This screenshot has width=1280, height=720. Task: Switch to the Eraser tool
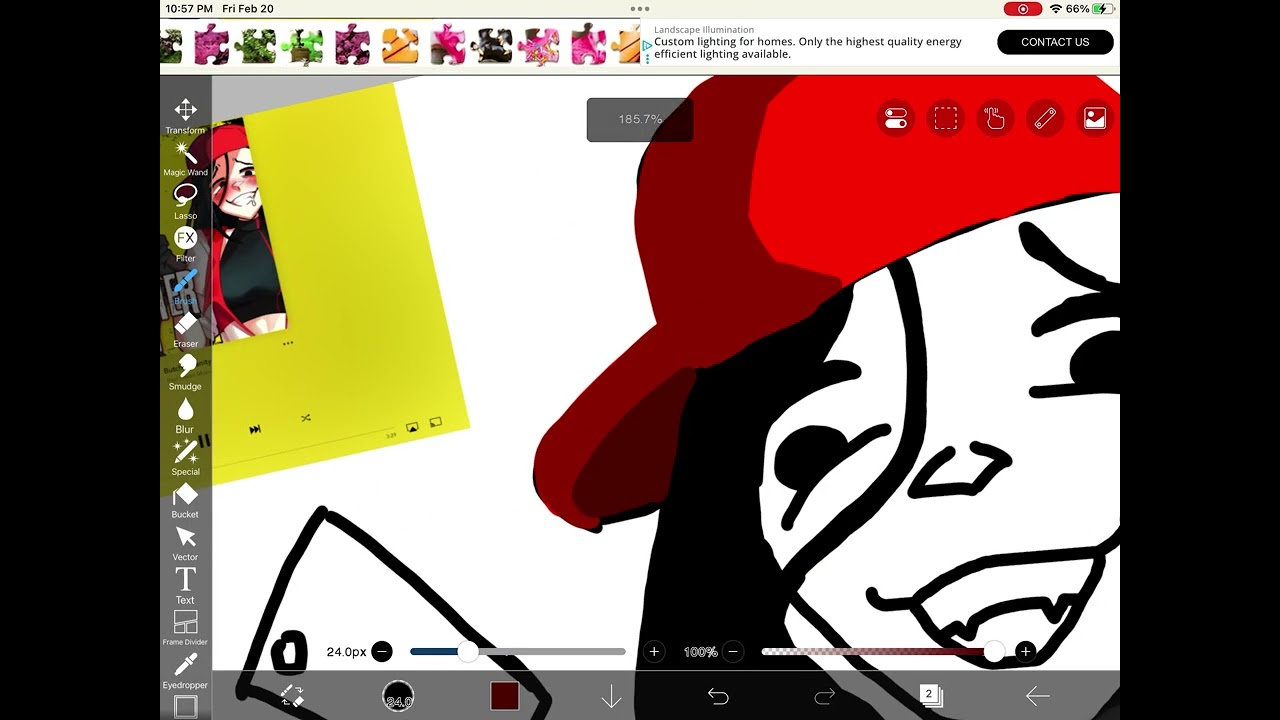coord(185,330)
